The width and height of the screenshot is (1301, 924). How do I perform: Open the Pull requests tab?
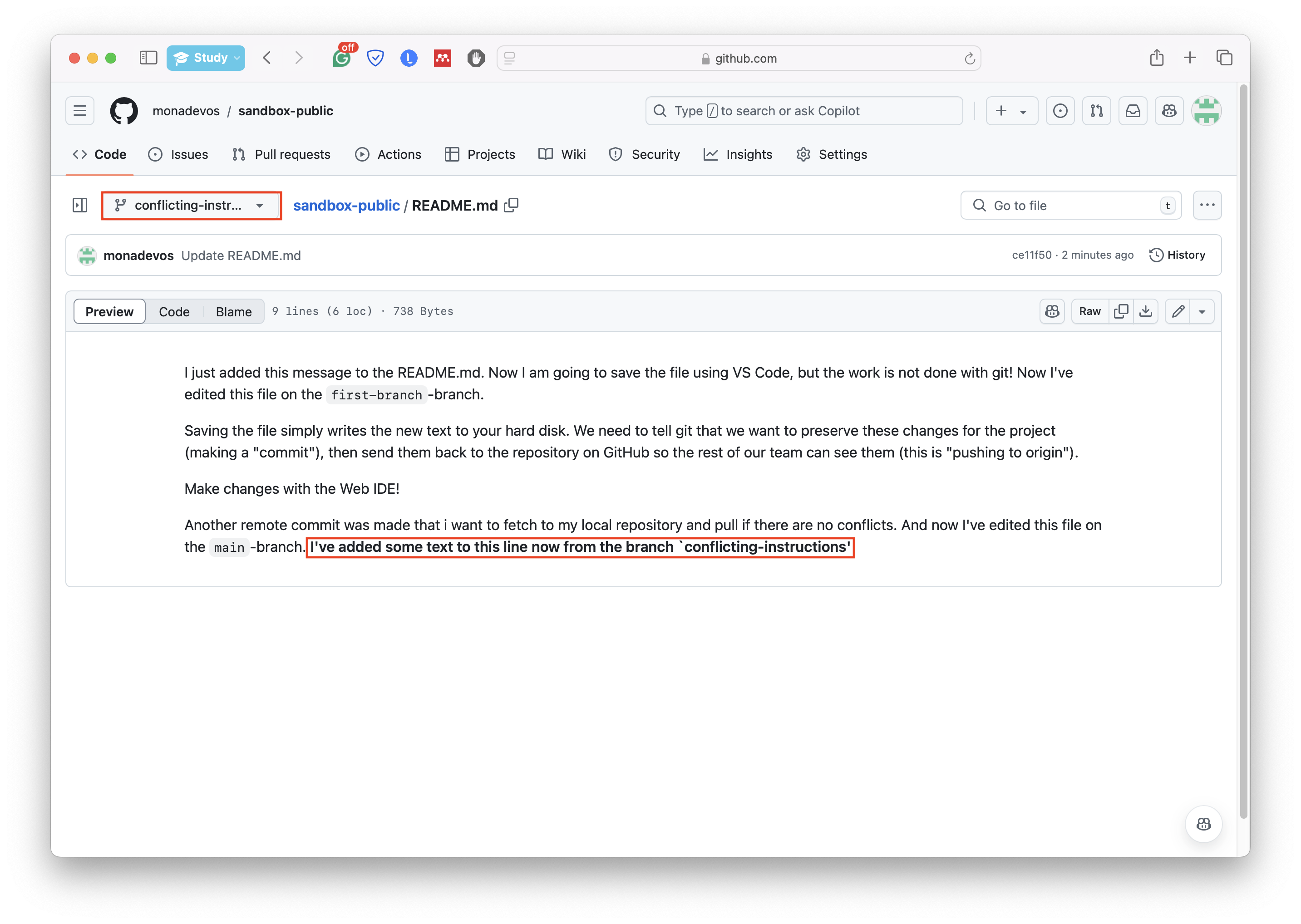tap(281, 155)
